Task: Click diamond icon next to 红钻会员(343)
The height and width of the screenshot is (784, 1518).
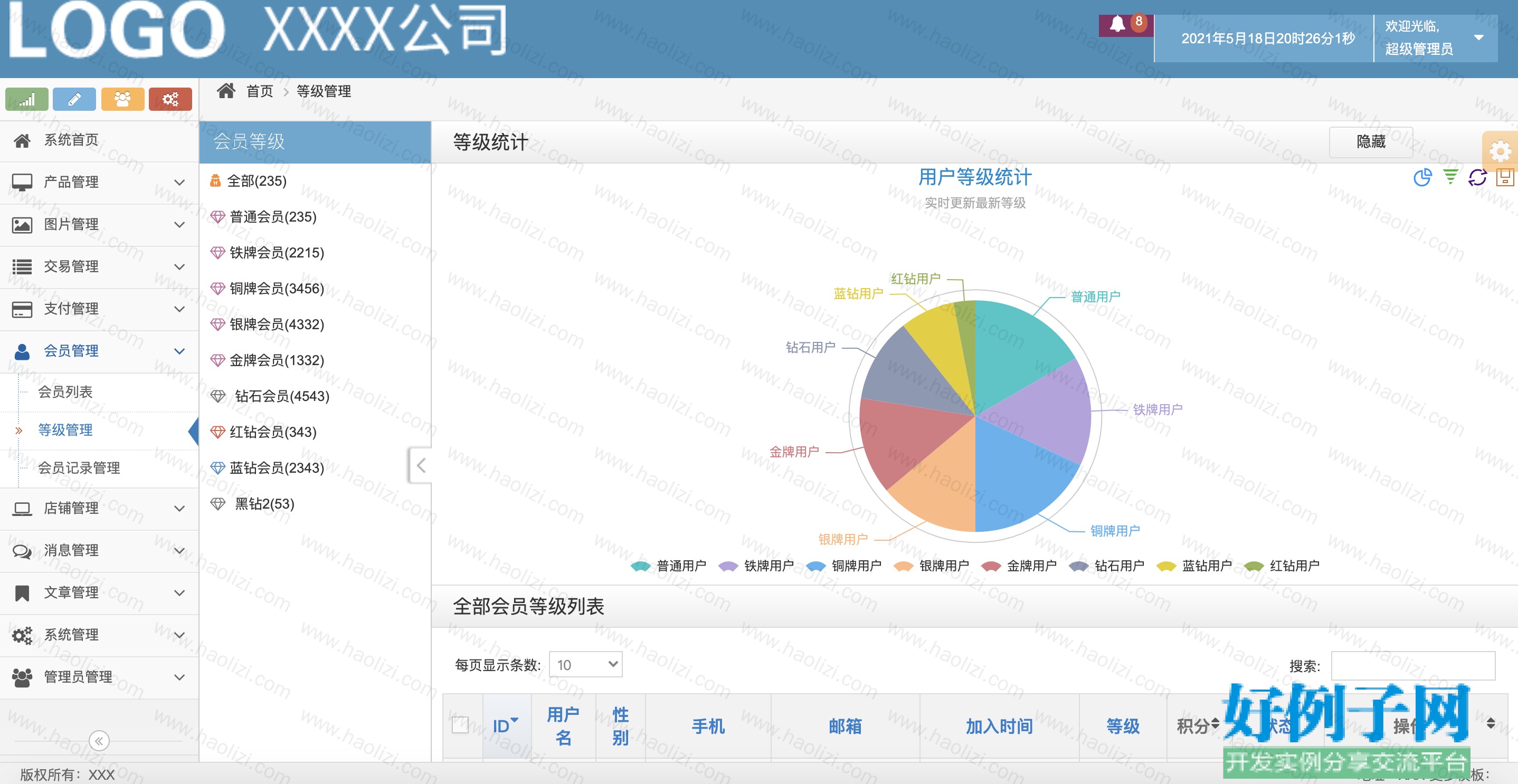Action: click(218, 432)
